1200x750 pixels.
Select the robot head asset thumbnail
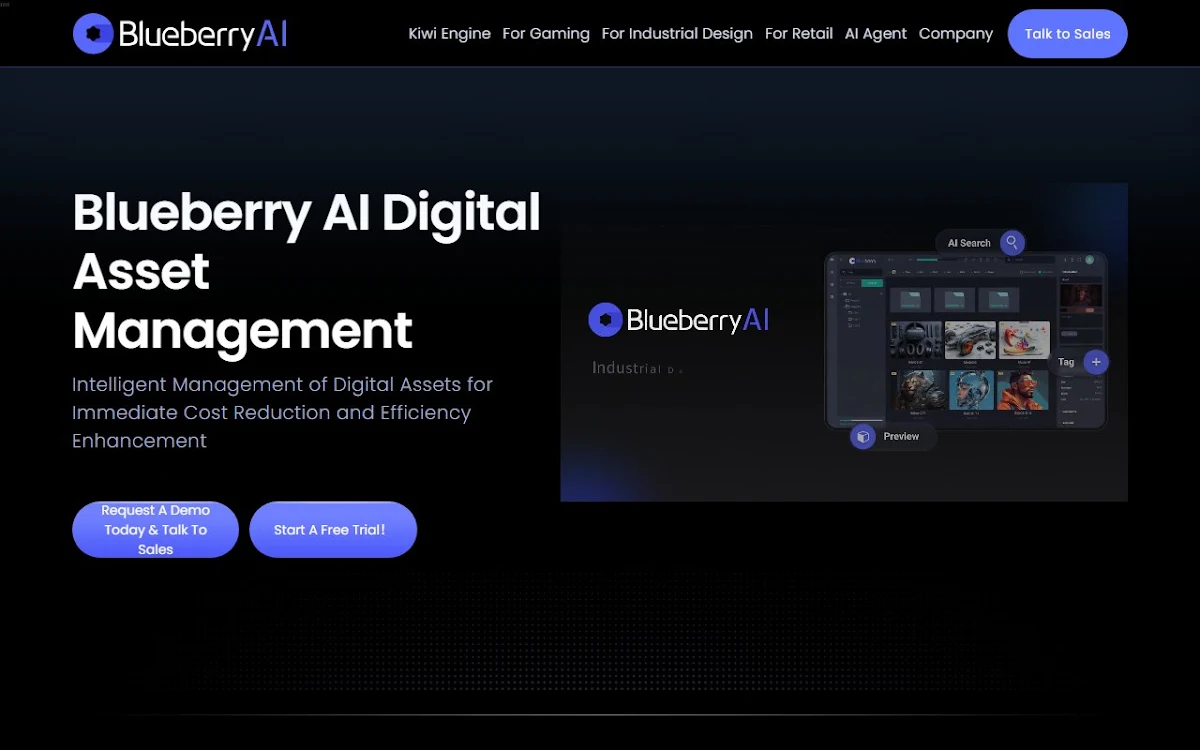pos(971,390)
